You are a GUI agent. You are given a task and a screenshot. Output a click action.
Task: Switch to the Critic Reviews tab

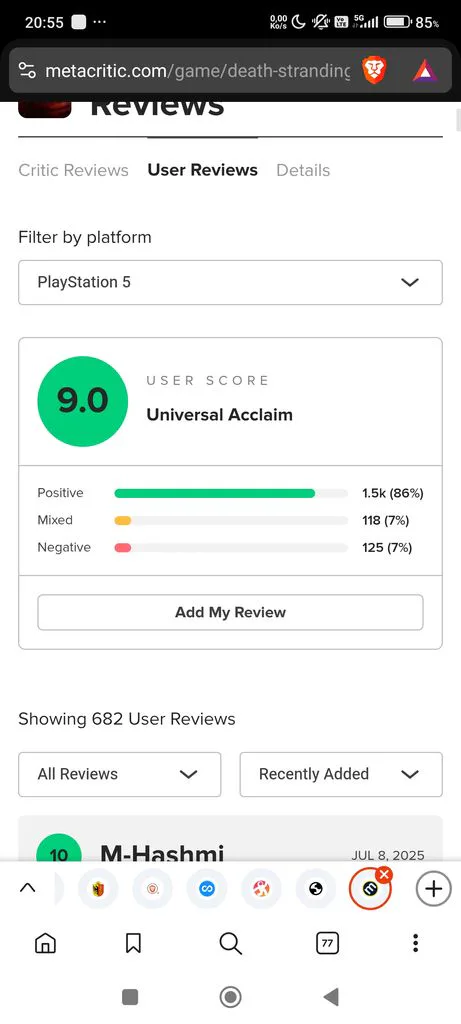coord(73,170)
